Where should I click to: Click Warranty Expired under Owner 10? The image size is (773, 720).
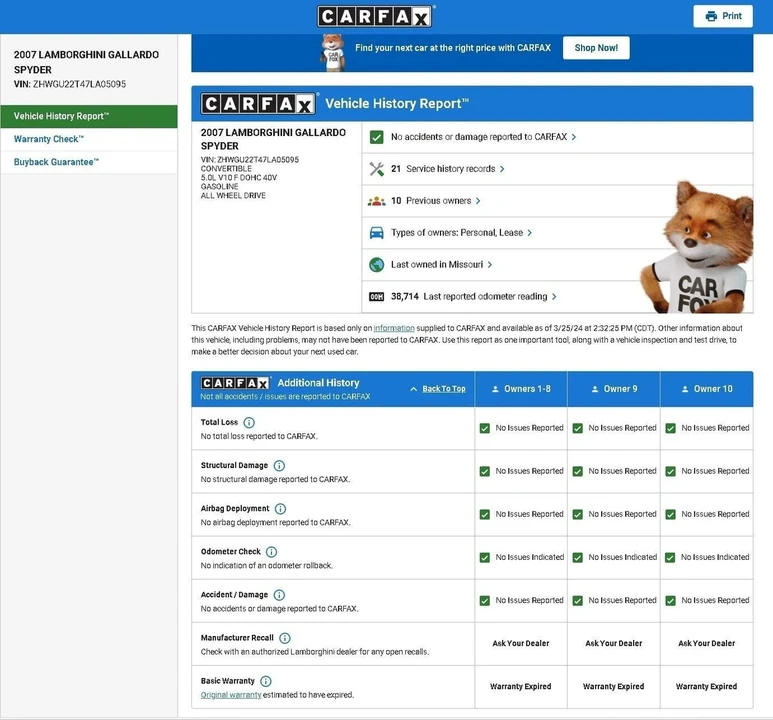coord(706,686)
